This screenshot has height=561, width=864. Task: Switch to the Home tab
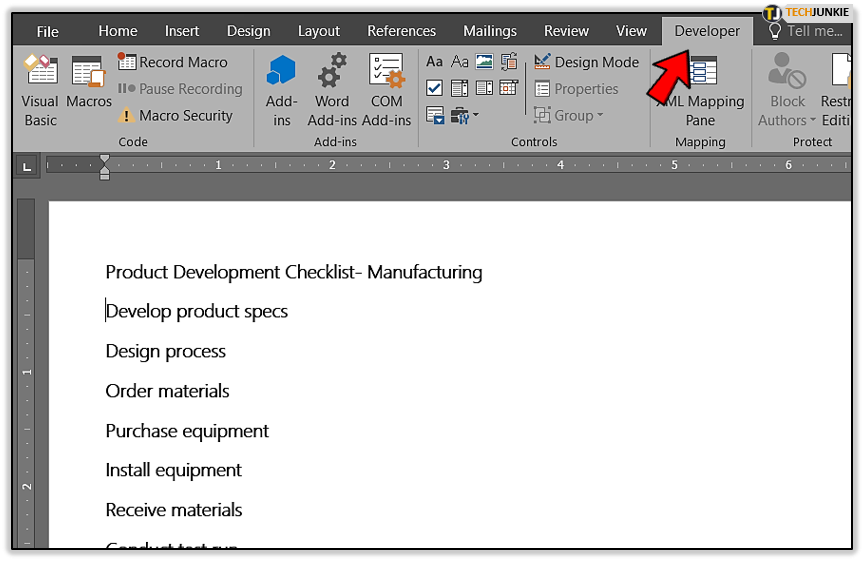coord(118,31)
